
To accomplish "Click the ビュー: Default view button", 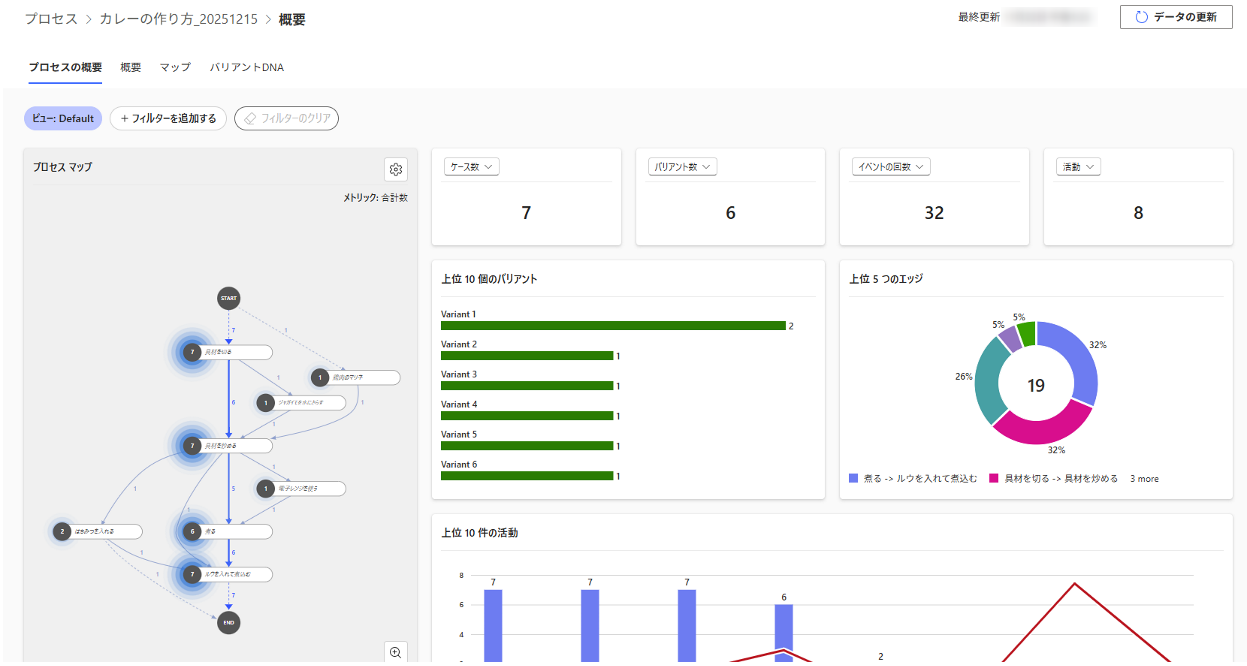I will (x=62, y=118).
